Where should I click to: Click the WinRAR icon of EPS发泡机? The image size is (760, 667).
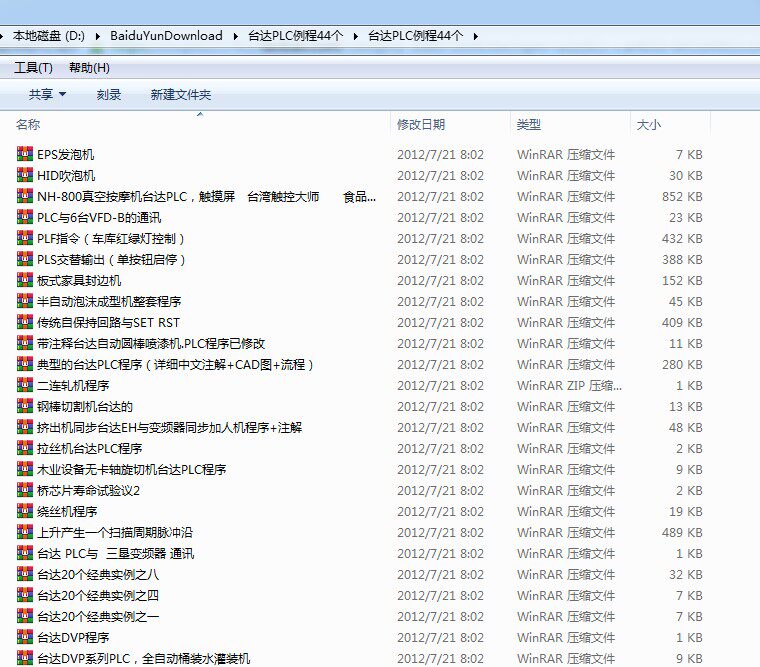point(25,154)
